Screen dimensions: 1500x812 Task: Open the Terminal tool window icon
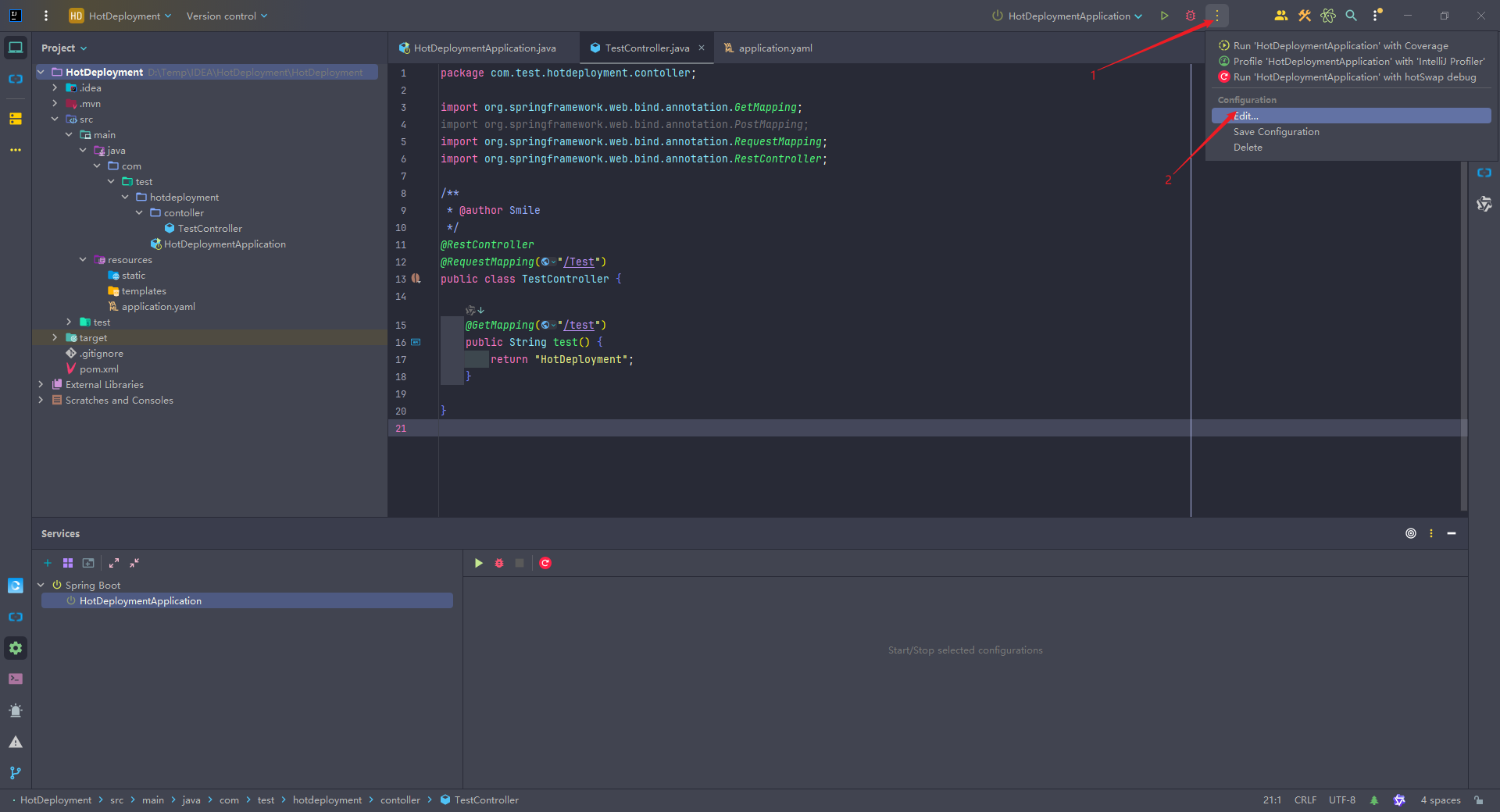(x=16, y=678)
